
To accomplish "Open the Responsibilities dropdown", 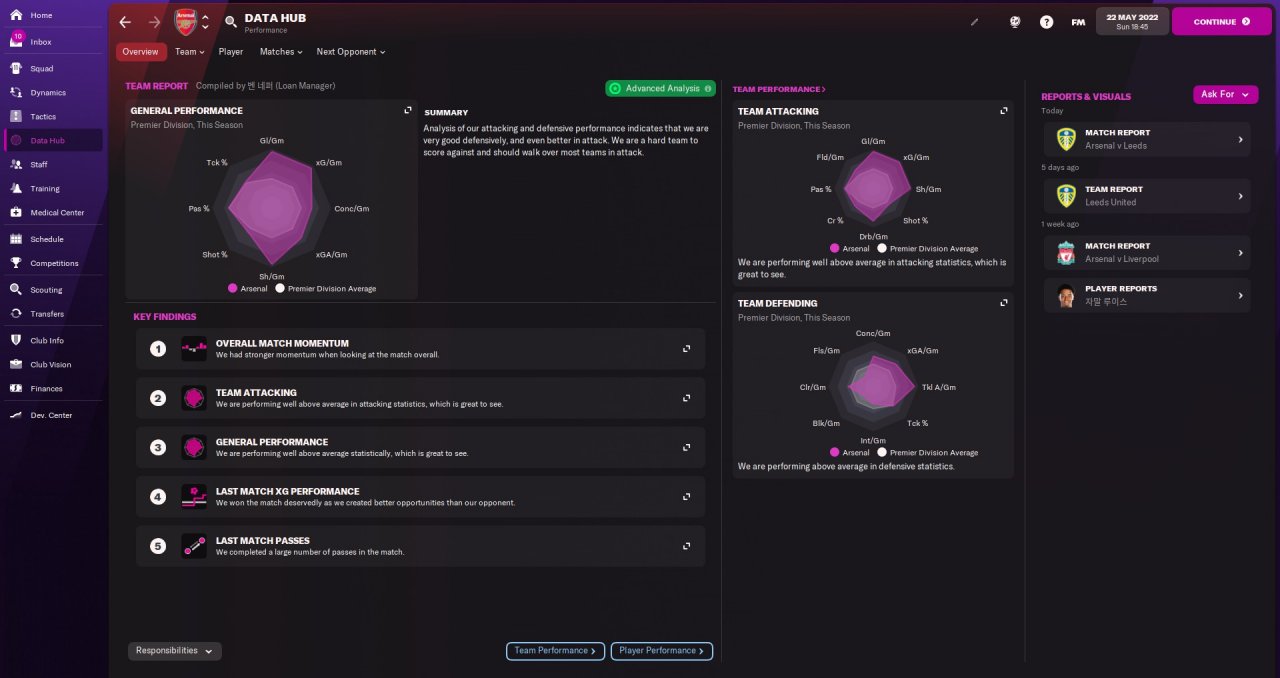I will (175, 651).
